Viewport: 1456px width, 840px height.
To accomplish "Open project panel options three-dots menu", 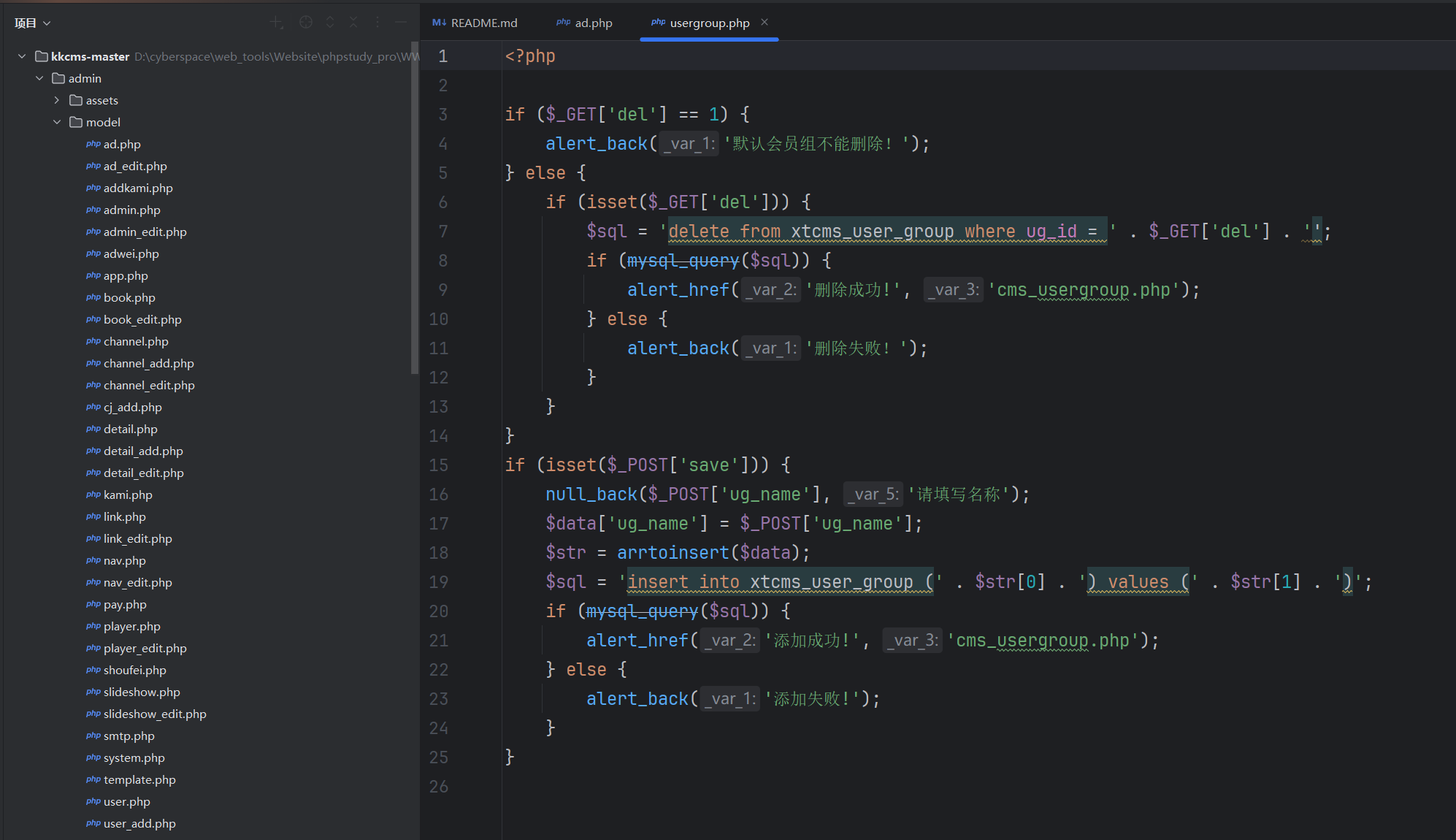I will [378, 23].
